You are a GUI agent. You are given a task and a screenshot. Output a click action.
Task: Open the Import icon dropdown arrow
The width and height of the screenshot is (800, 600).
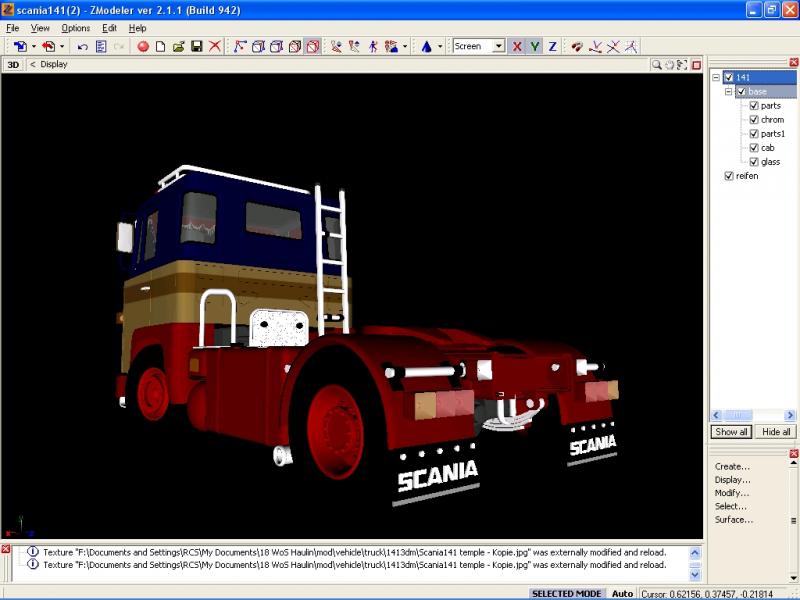click(34, 47)
